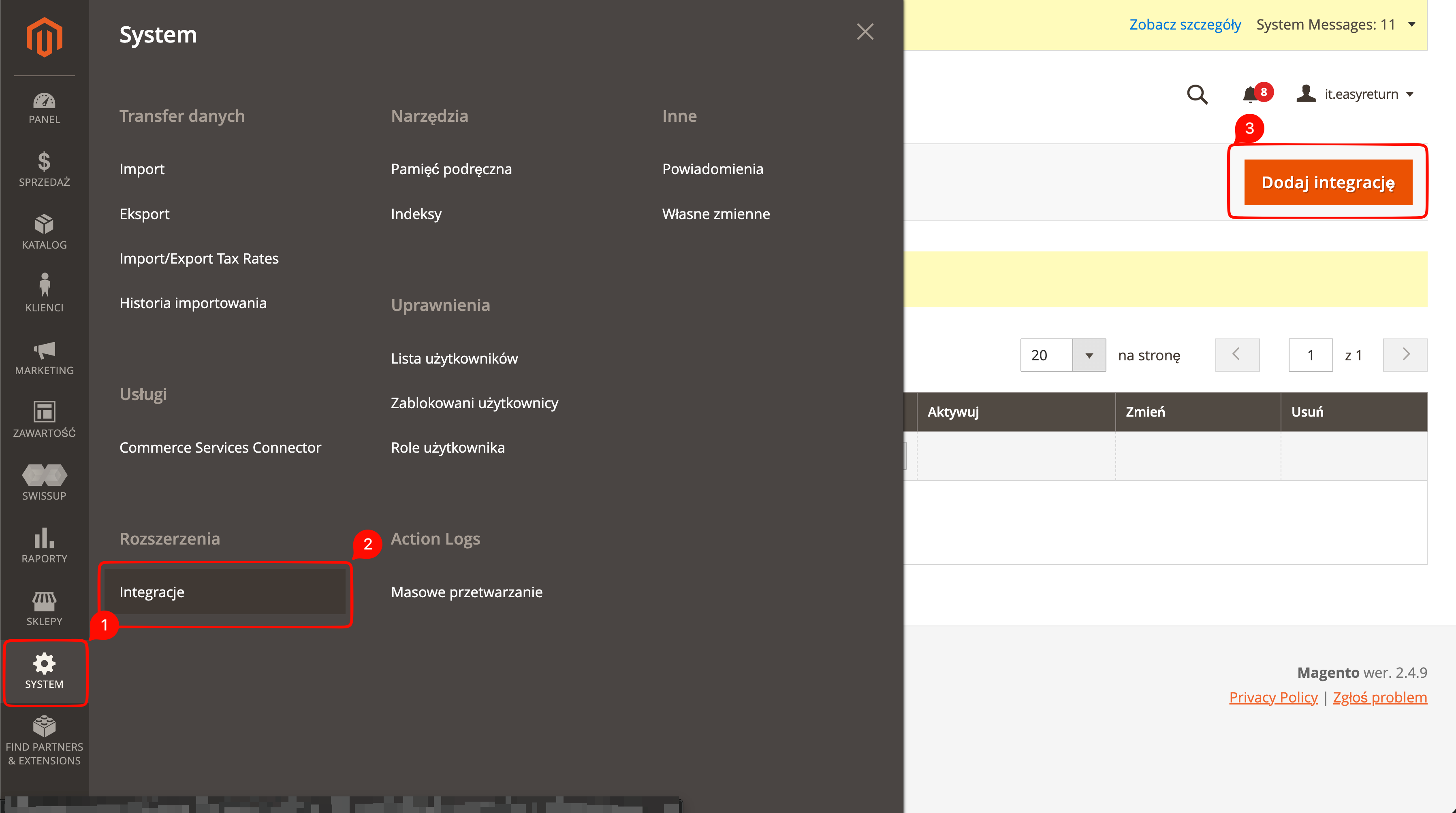Expand the it.easyreturn account dropdown
Image resolution: width=1456 pixels, height=813 pixels.
[x=1356, y=94]
